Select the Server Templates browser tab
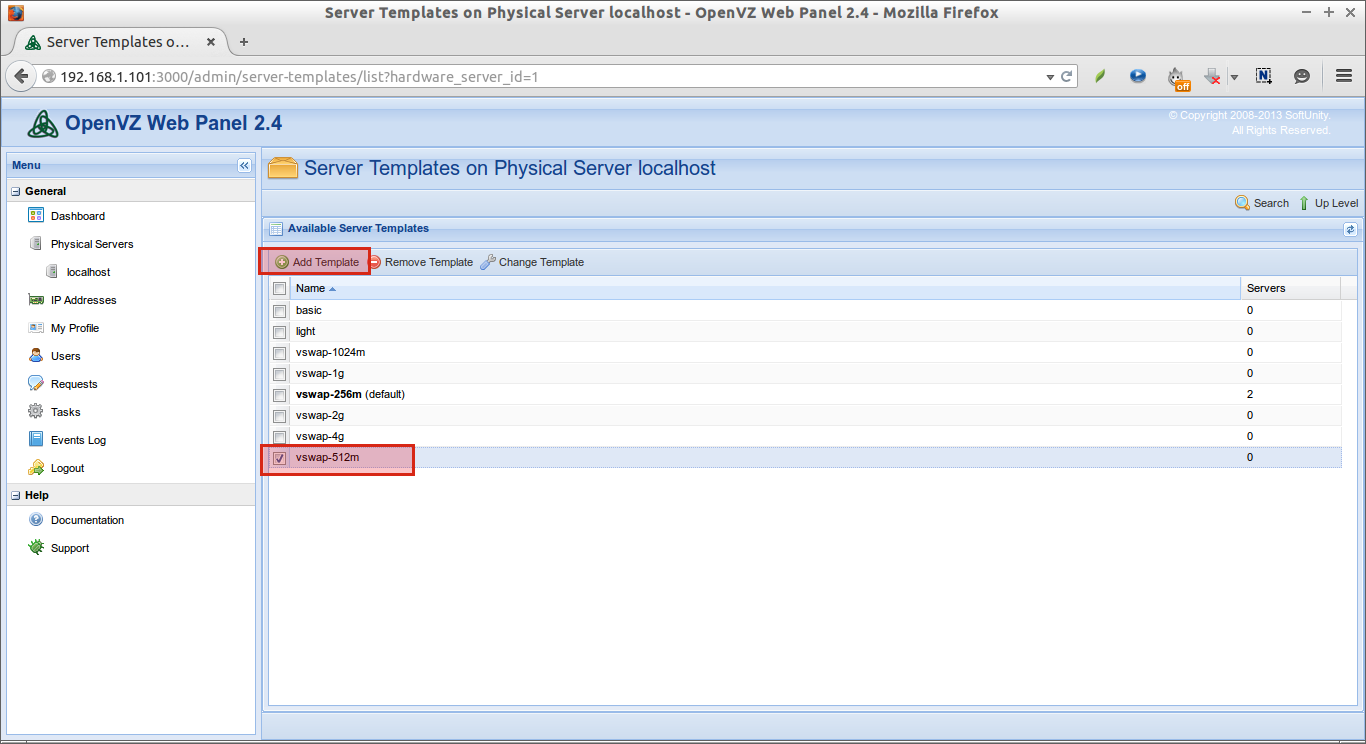The image size is (1366, 744). [x=119, y=42]
